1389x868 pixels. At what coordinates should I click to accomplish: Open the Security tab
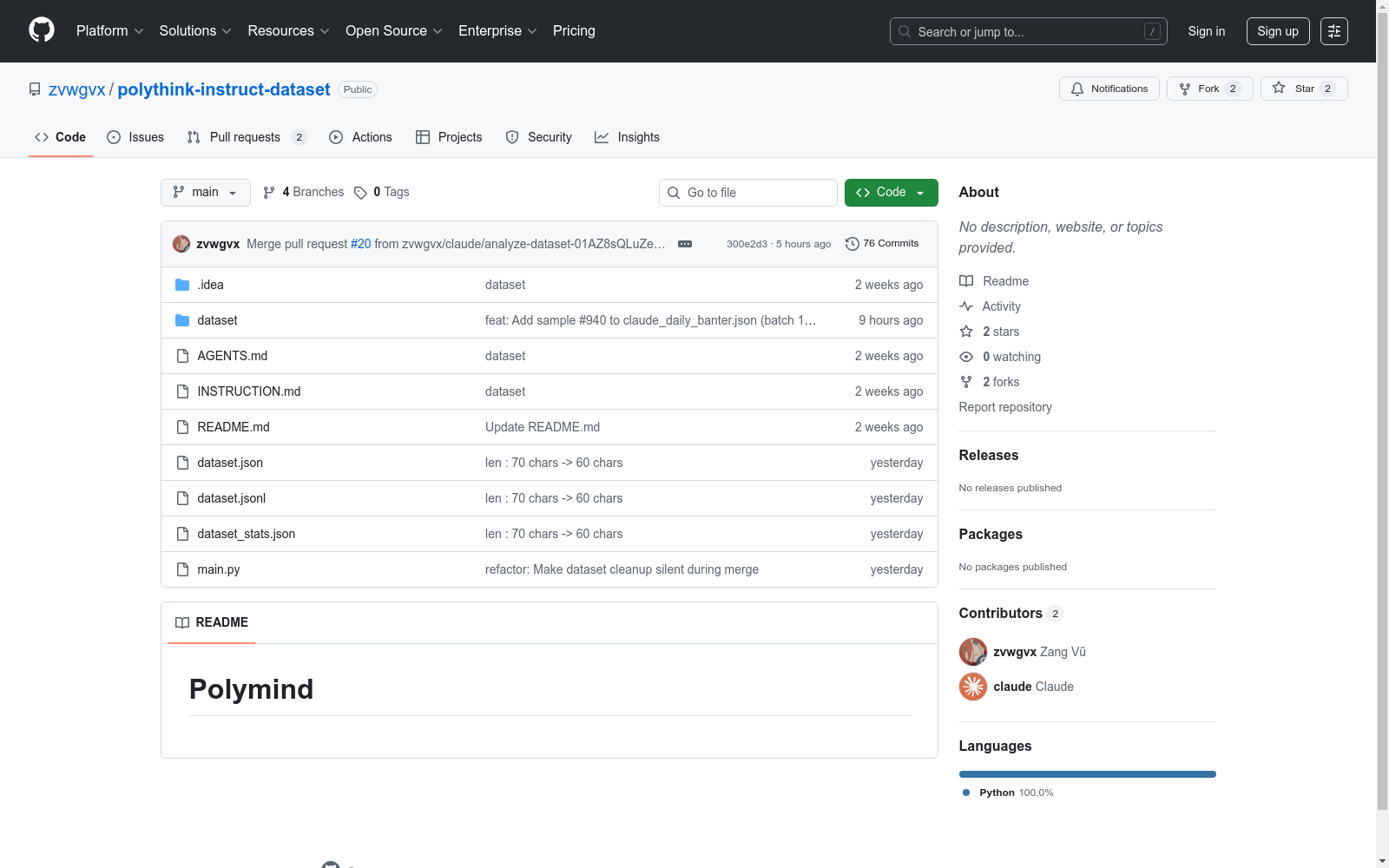click(538, 137)
